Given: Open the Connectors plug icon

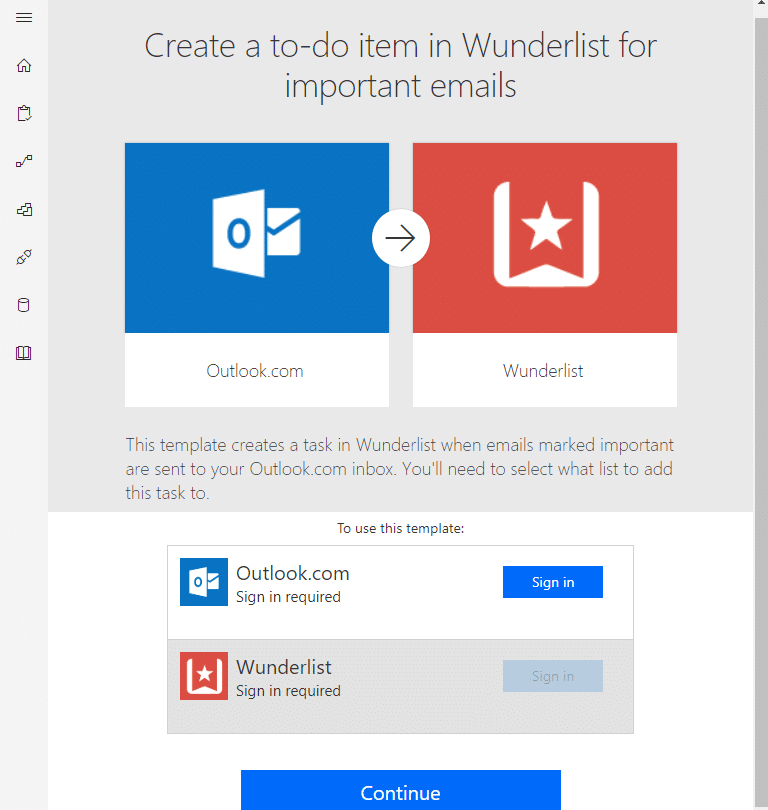Looking at the screenshot, I should pos(24,257).
